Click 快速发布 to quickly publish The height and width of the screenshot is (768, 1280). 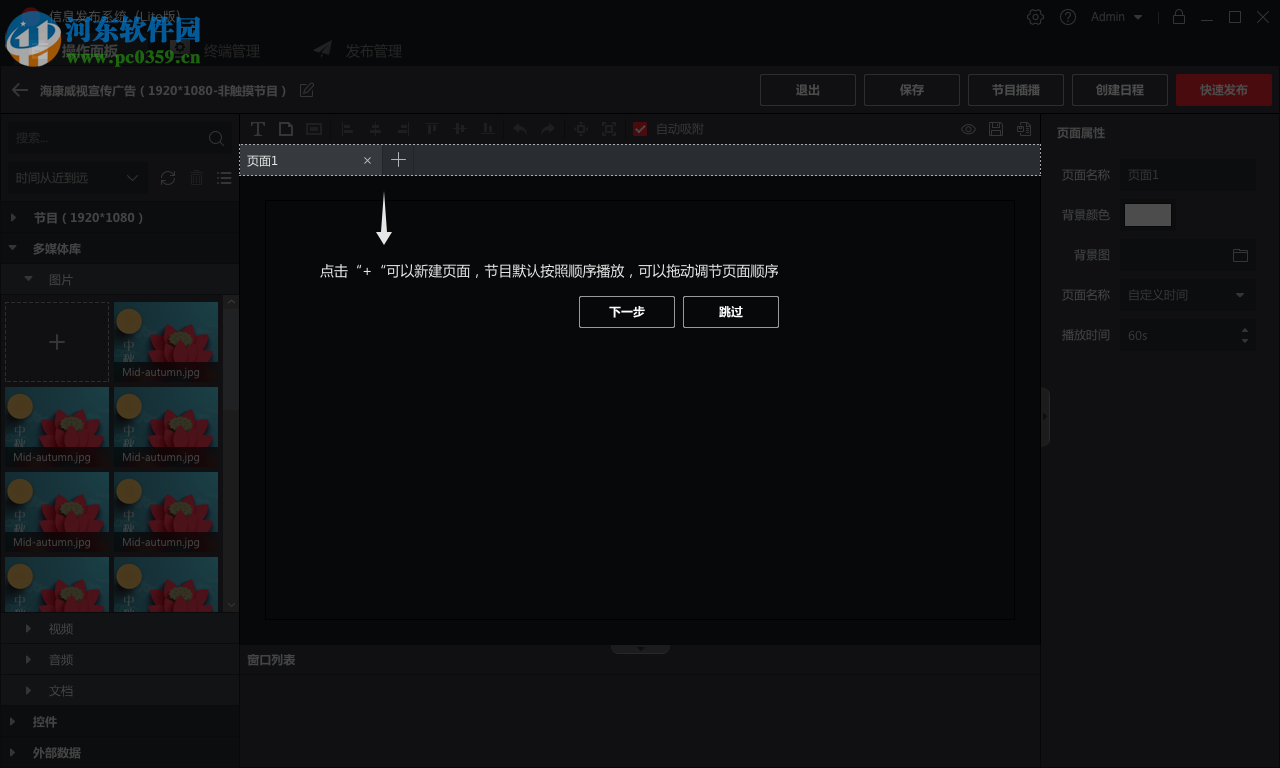pos(1223,89)
